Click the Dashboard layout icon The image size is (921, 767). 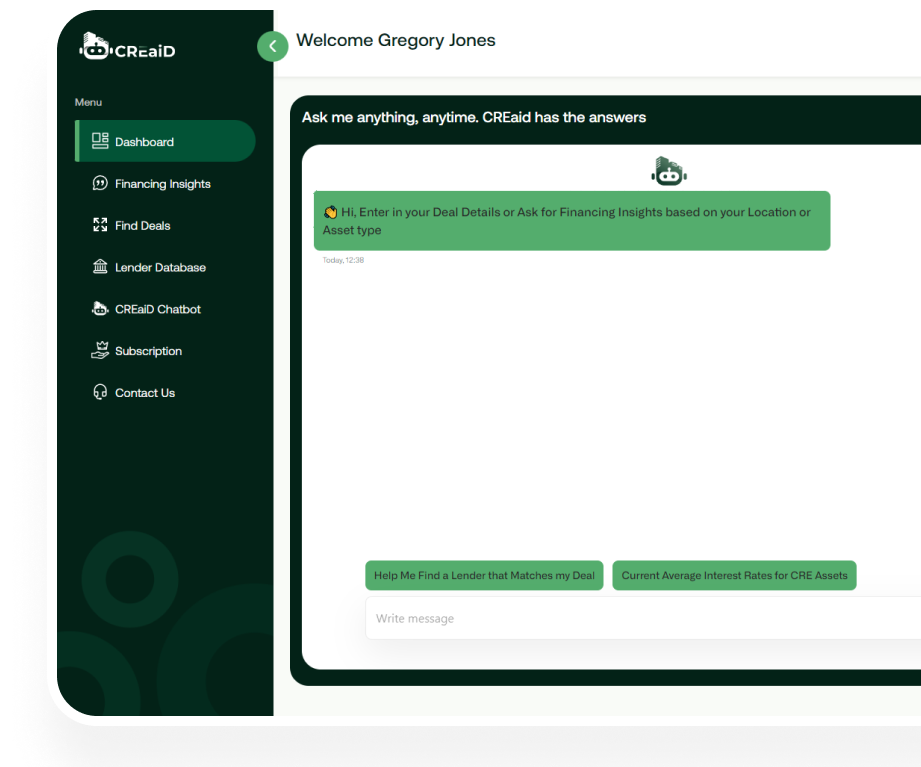click(x=100, y=141)
